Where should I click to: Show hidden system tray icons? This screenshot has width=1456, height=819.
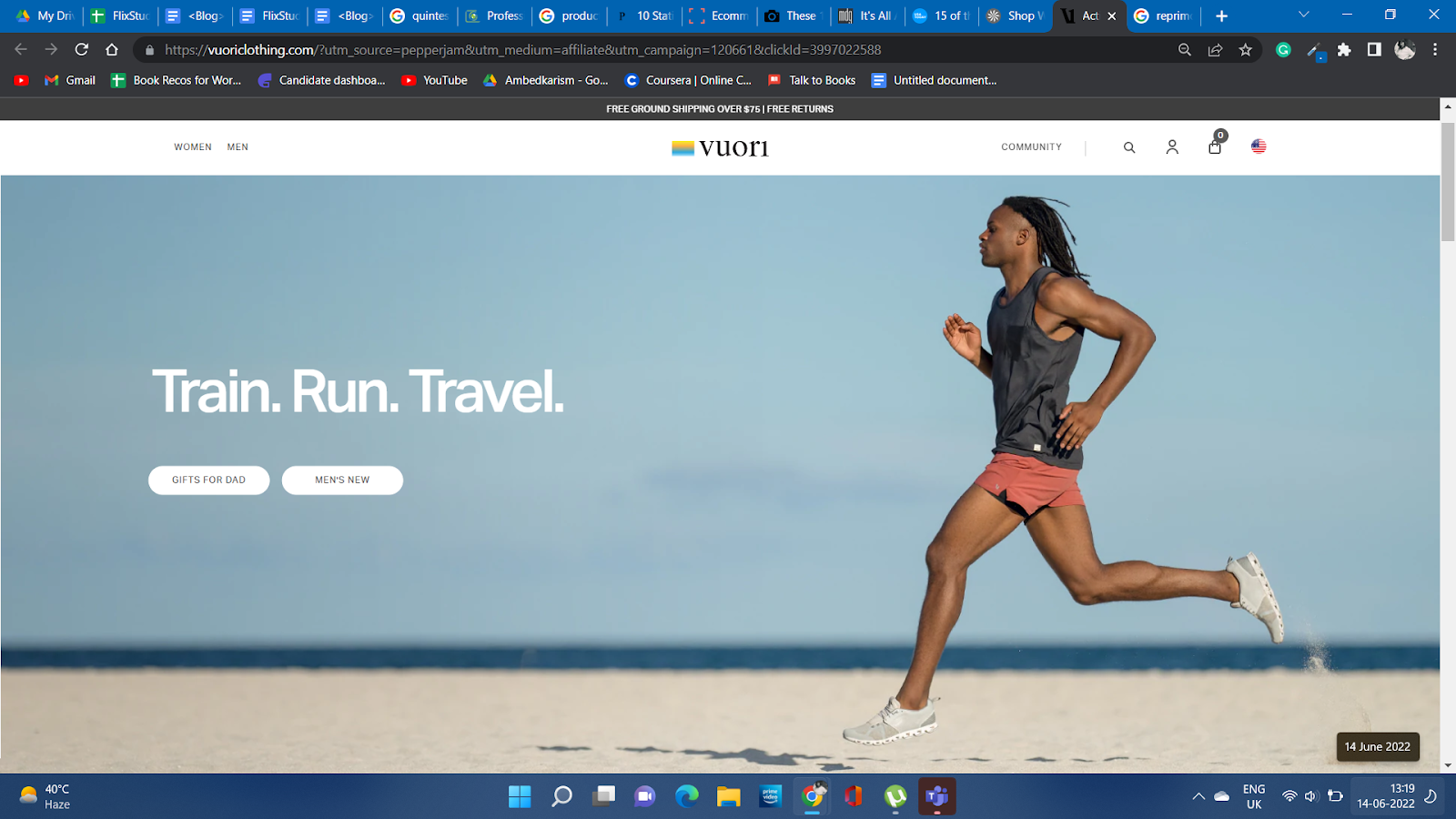1198,796
